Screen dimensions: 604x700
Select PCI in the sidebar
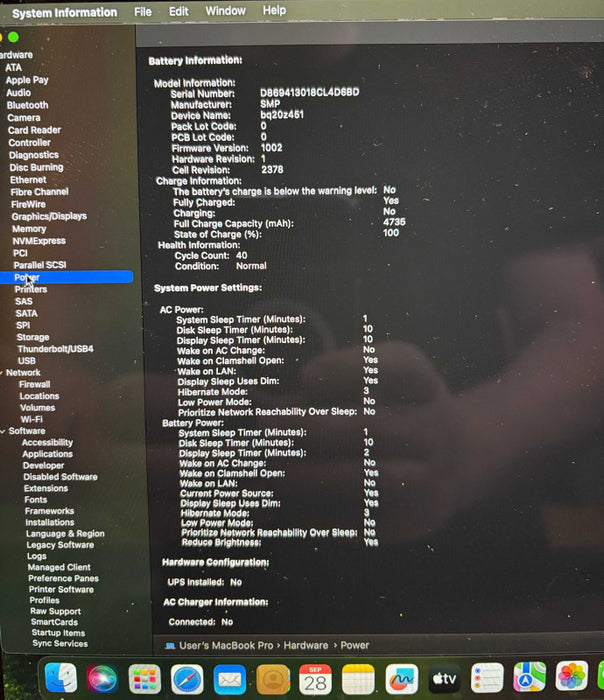(x=20, y=253)
